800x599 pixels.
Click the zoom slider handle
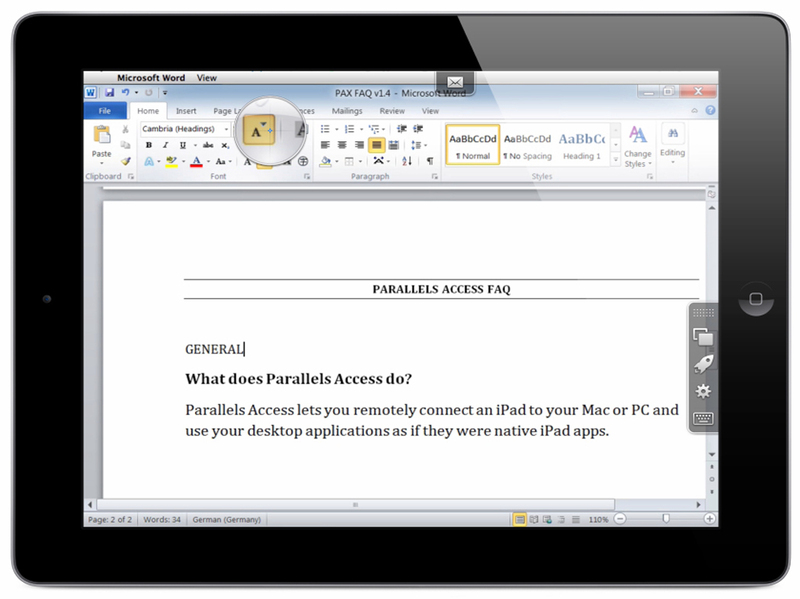click(665, 519)
